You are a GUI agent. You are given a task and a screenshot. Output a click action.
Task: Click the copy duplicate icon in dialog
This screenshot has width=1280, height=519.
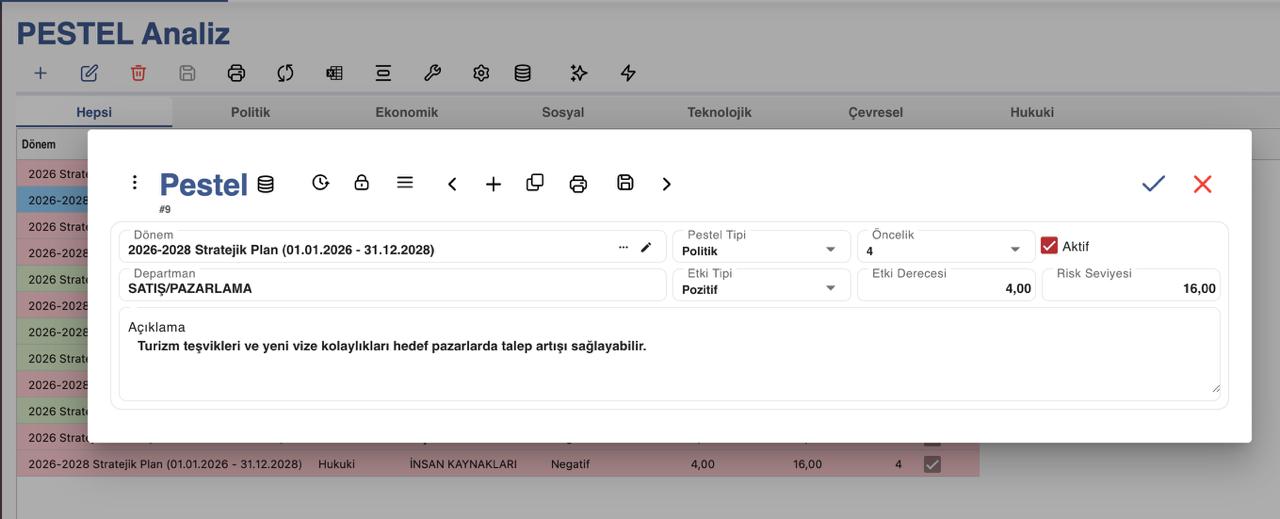[x=535, y=182]
